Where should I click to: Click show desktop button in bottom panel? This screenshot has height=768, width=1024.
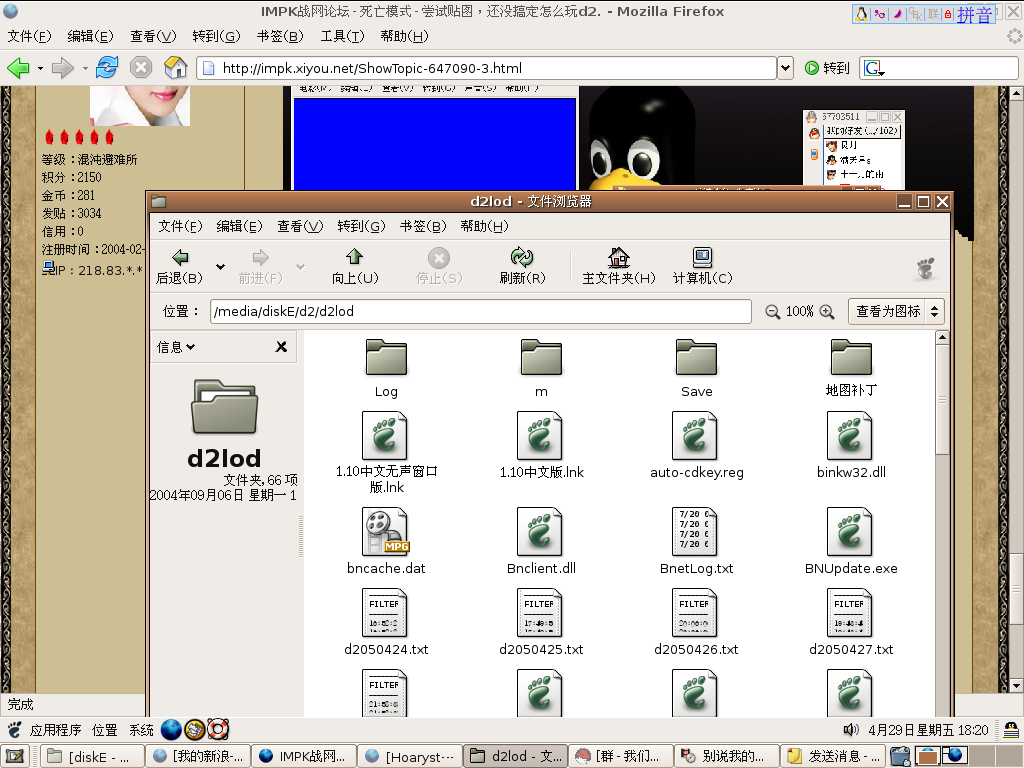point(14,756)
